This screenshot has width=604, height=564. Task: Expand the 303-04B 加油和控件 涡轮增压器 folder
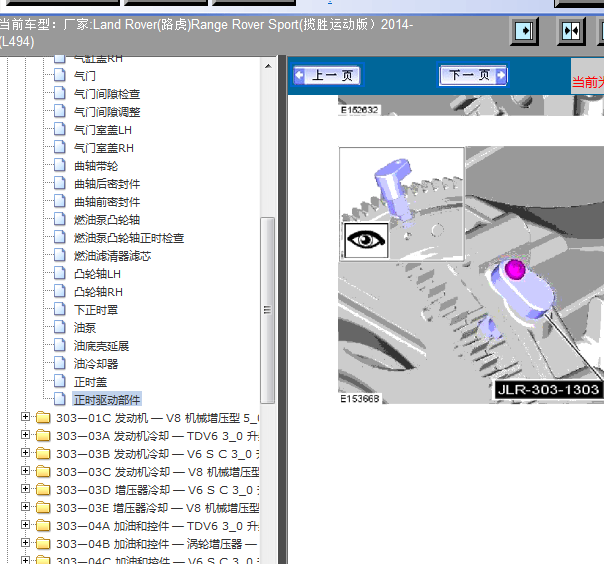(25, 543)
